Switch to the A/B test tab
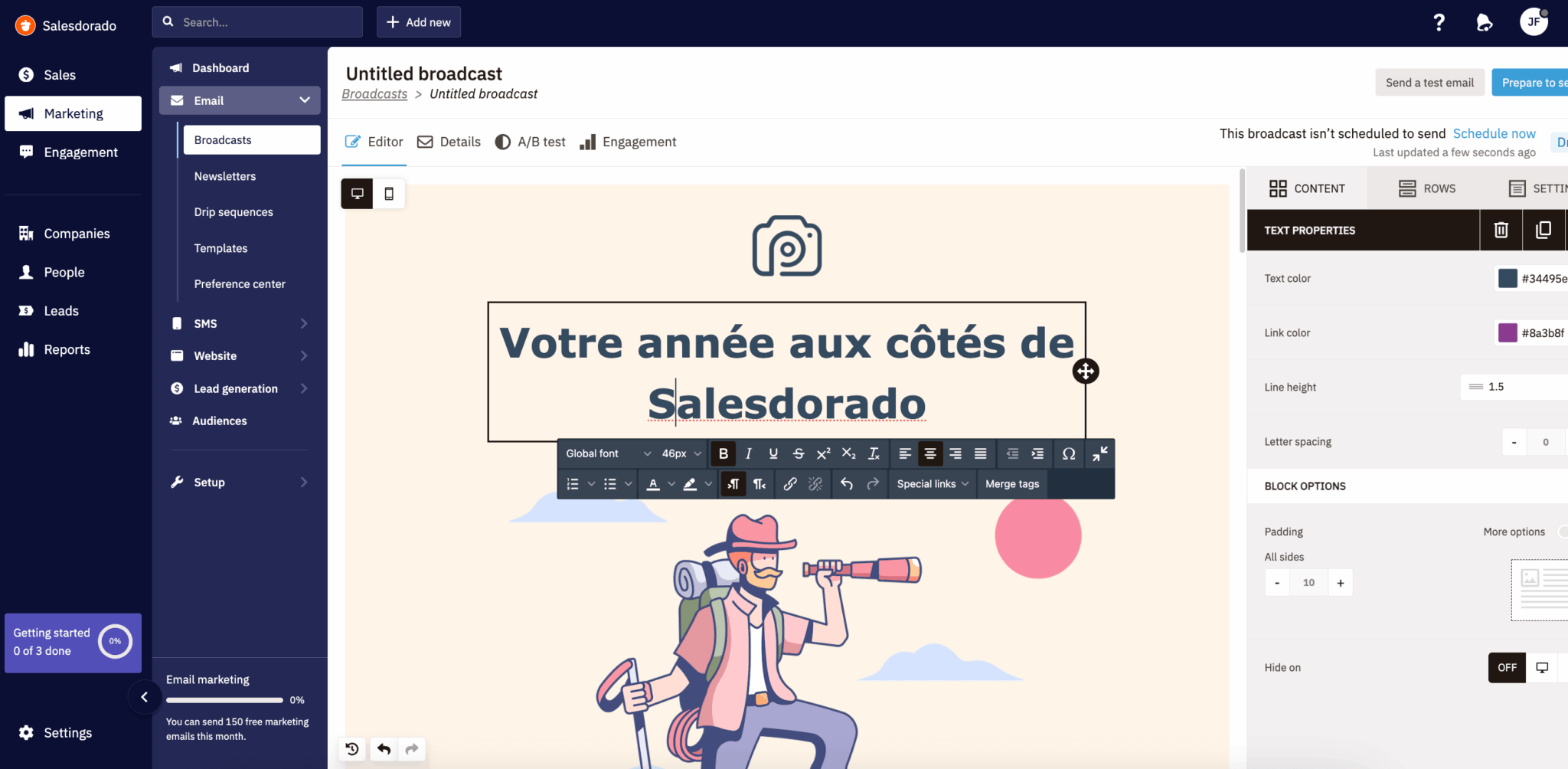 coord(531,142)
